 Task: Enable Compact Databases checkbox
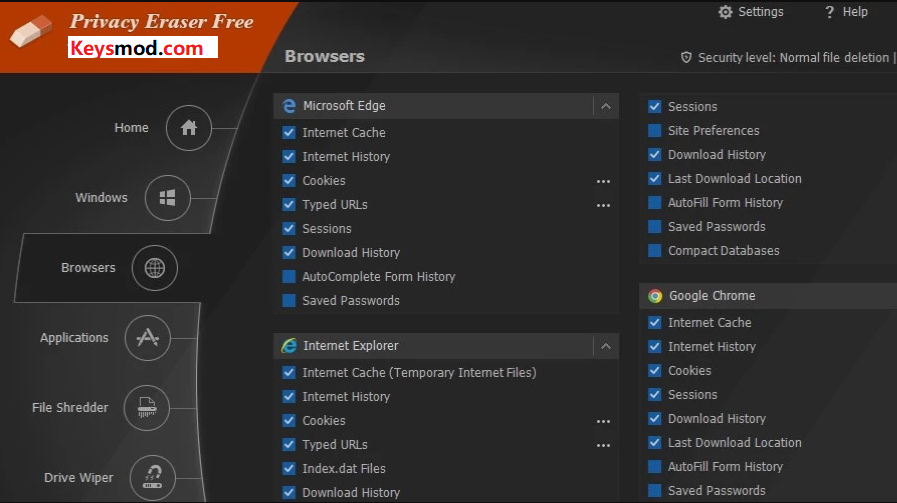[x=654, y=251]
